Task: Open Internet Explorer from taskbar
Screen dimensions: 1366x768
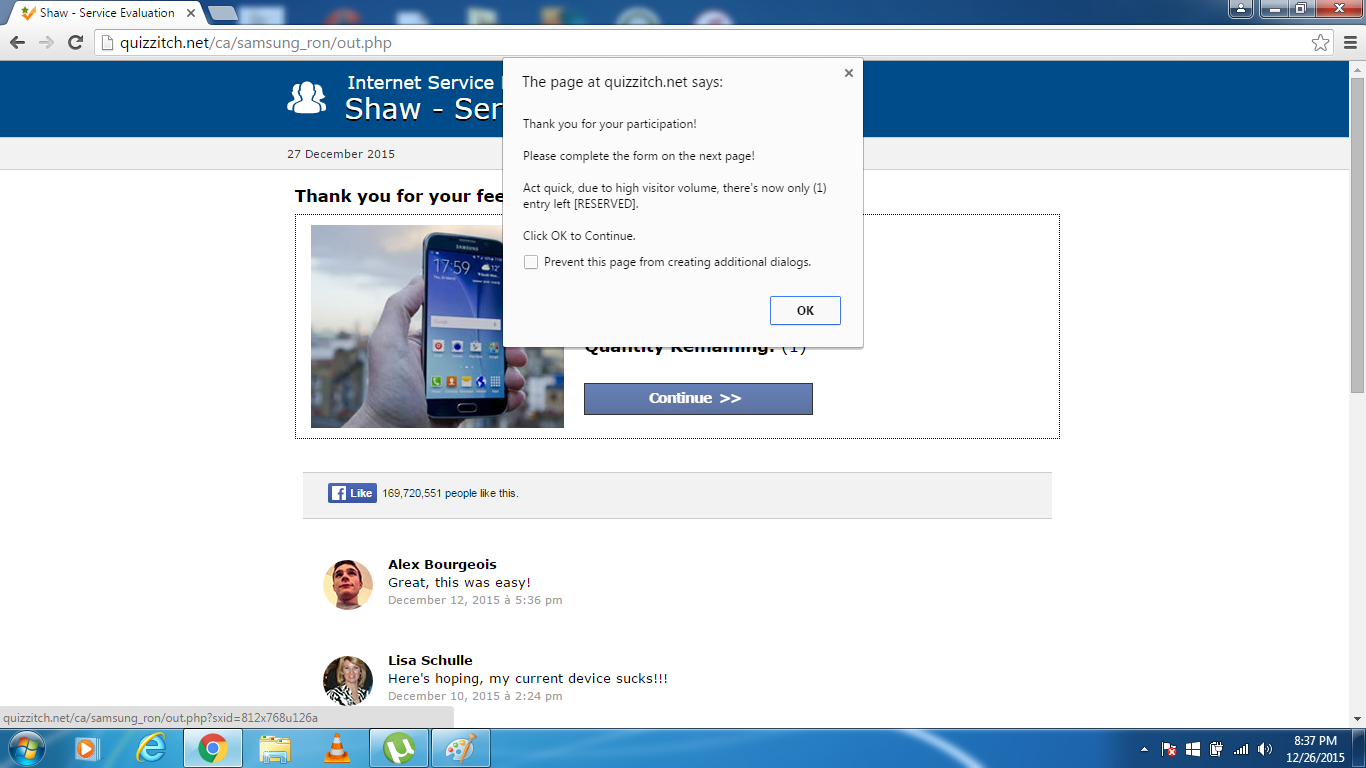Action: 151,748
